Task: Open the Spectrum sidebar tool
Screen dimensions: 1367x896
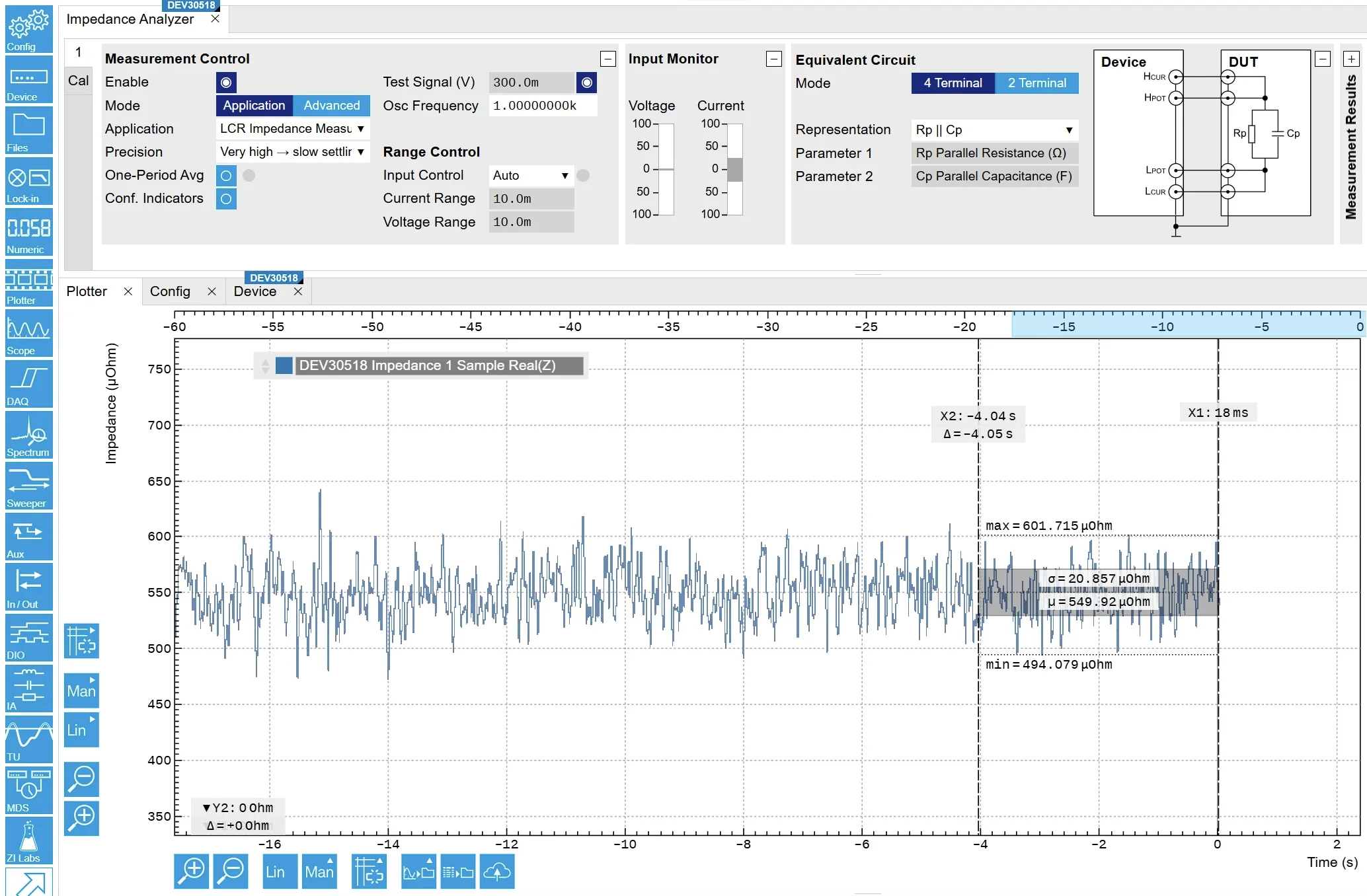Action: [28, 435]
